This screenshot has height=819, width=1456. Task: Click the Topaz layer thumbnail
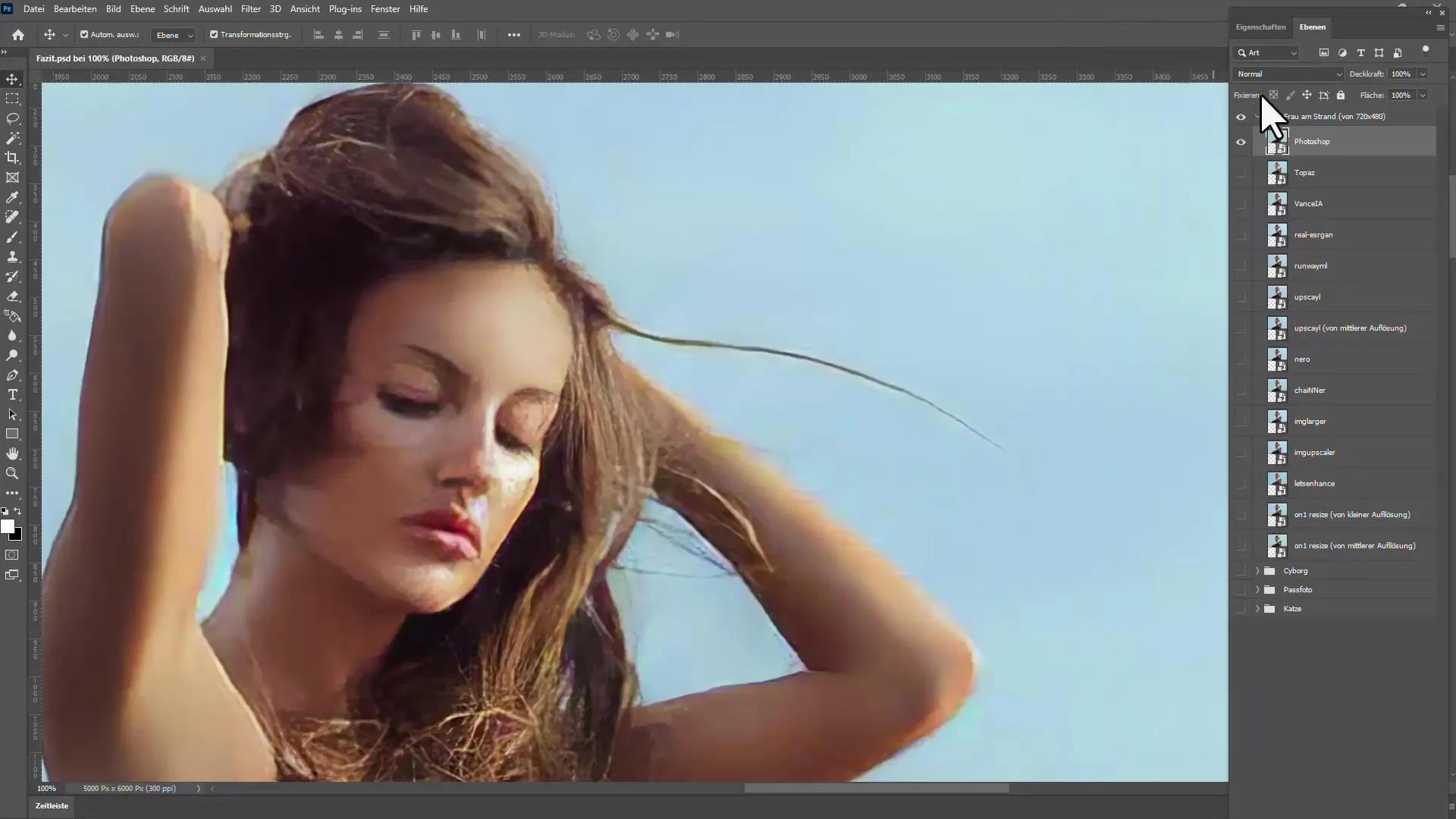pos(1277,172)
